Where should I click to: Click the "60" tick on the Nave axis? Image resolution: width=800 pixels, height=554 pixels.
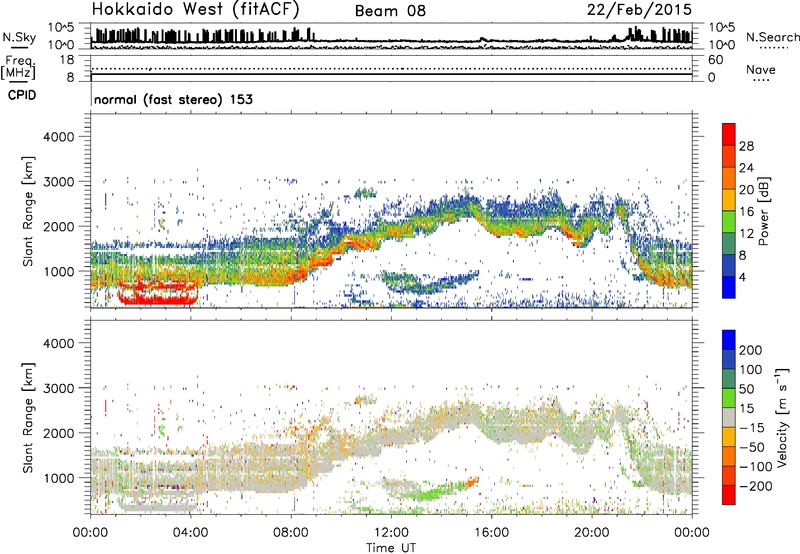point(716,60)
